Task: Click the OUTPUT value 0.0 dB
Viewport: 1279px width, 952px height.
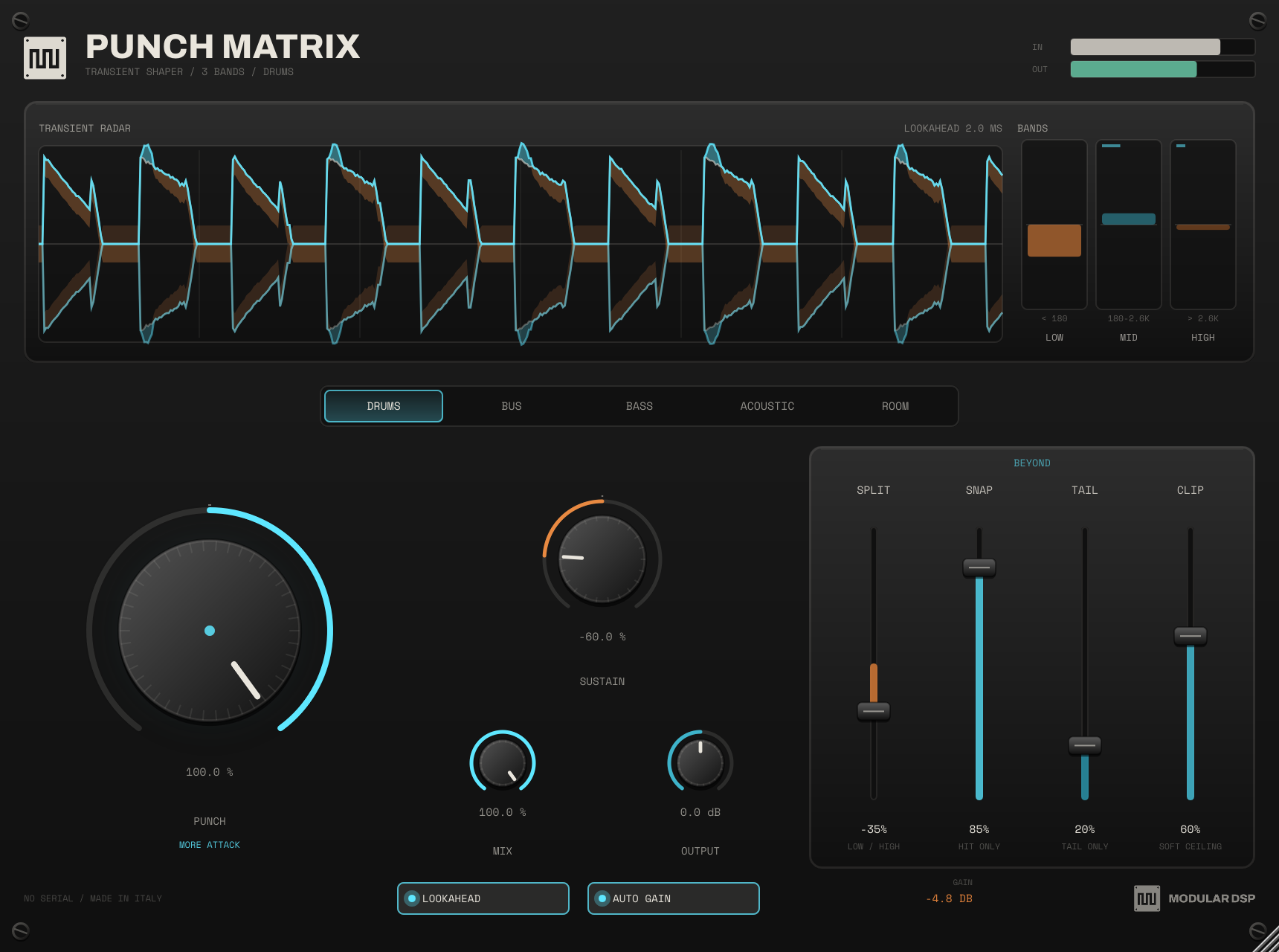Action: [700, 812]
